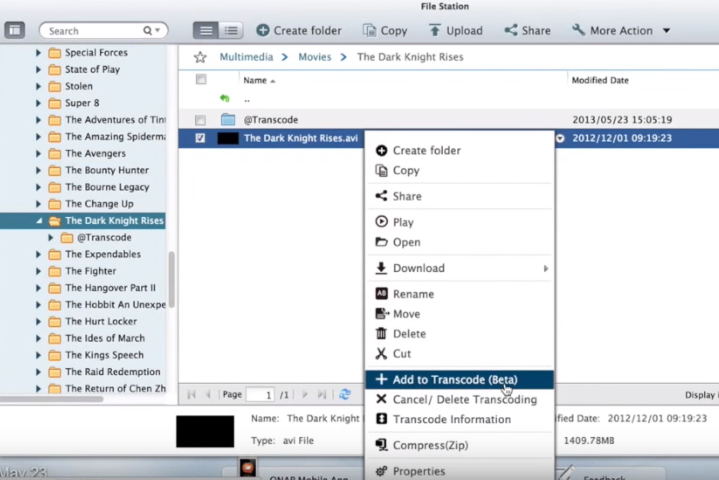
Task: Go to last page arrow
Action: point(322,394)
